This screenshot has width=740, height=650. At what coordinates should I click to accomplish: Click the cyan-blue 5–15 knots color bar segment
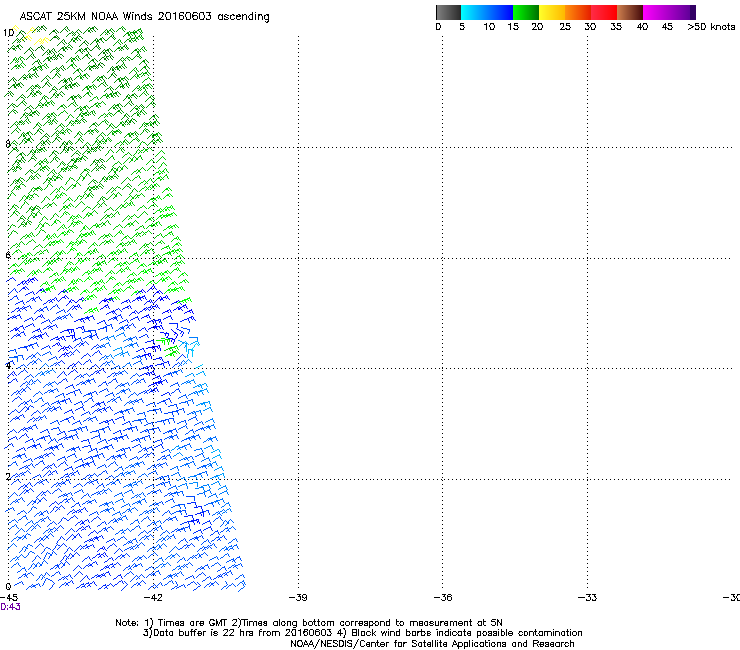pyautogui.click(x=487, y=12)
